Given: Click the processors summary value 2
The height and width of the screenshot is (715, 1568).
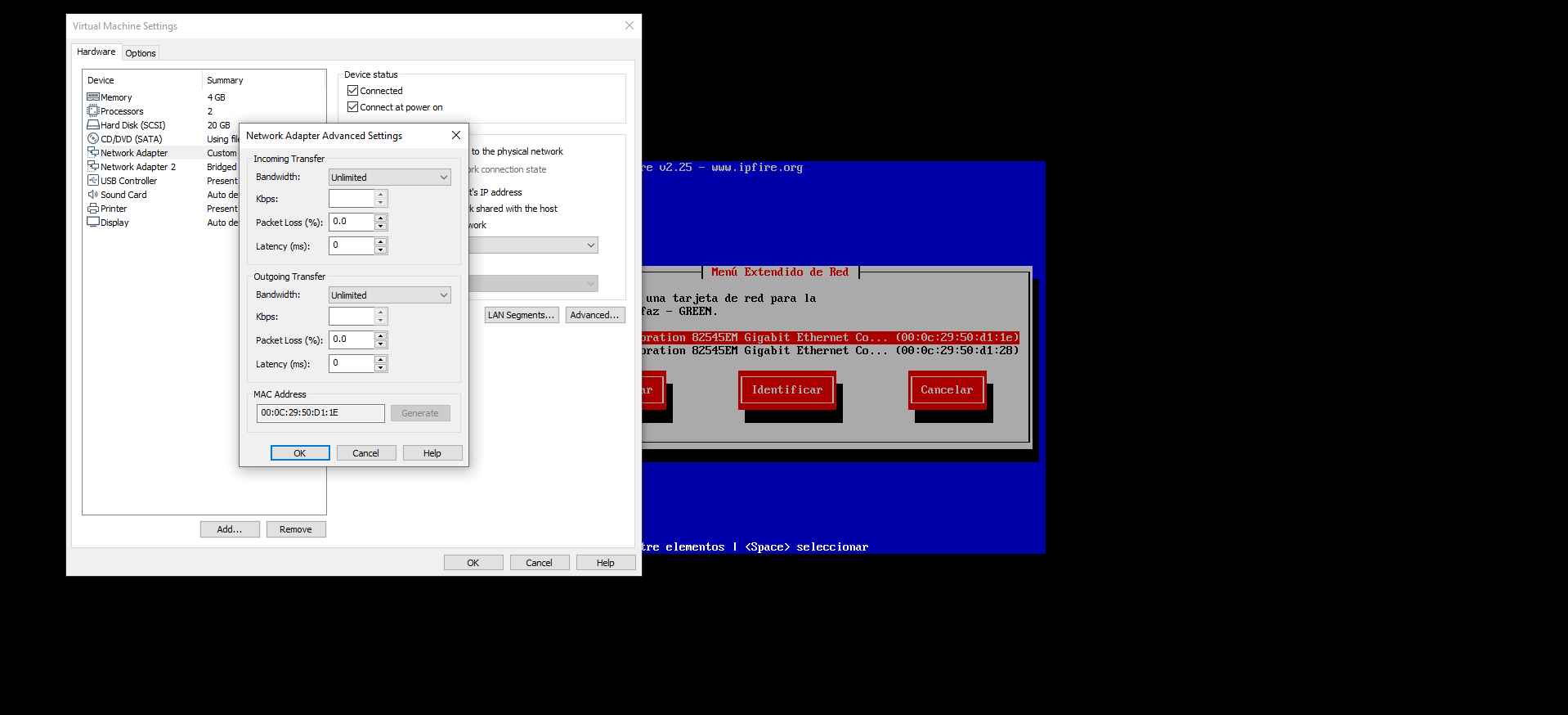Looking at the screenshot, I should pos(210,111).
